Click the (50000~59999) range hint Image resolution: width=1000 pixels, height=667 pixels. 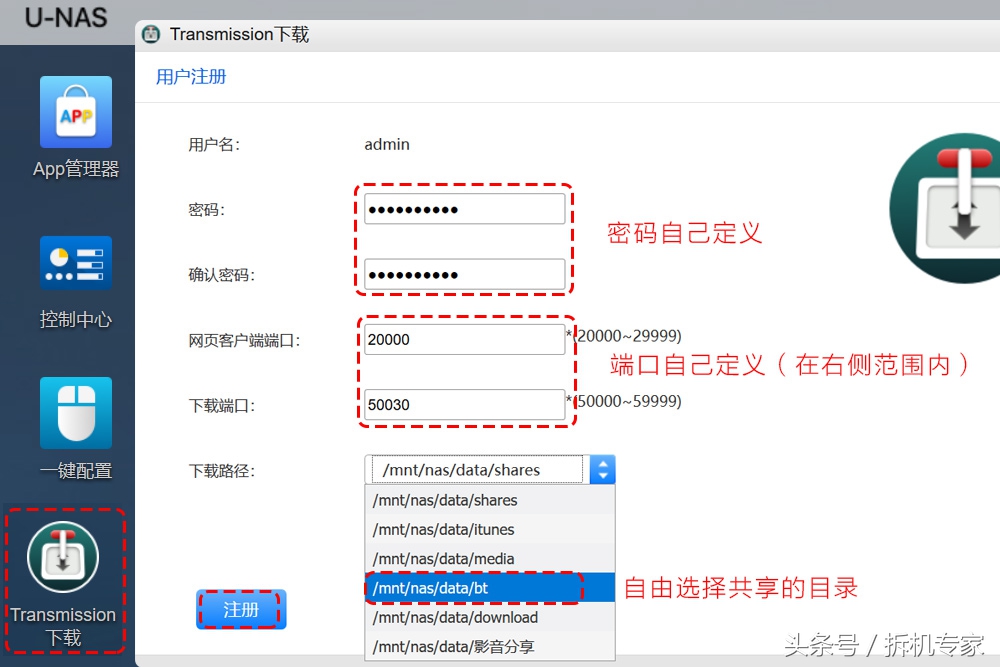click(x=626, y=401)
